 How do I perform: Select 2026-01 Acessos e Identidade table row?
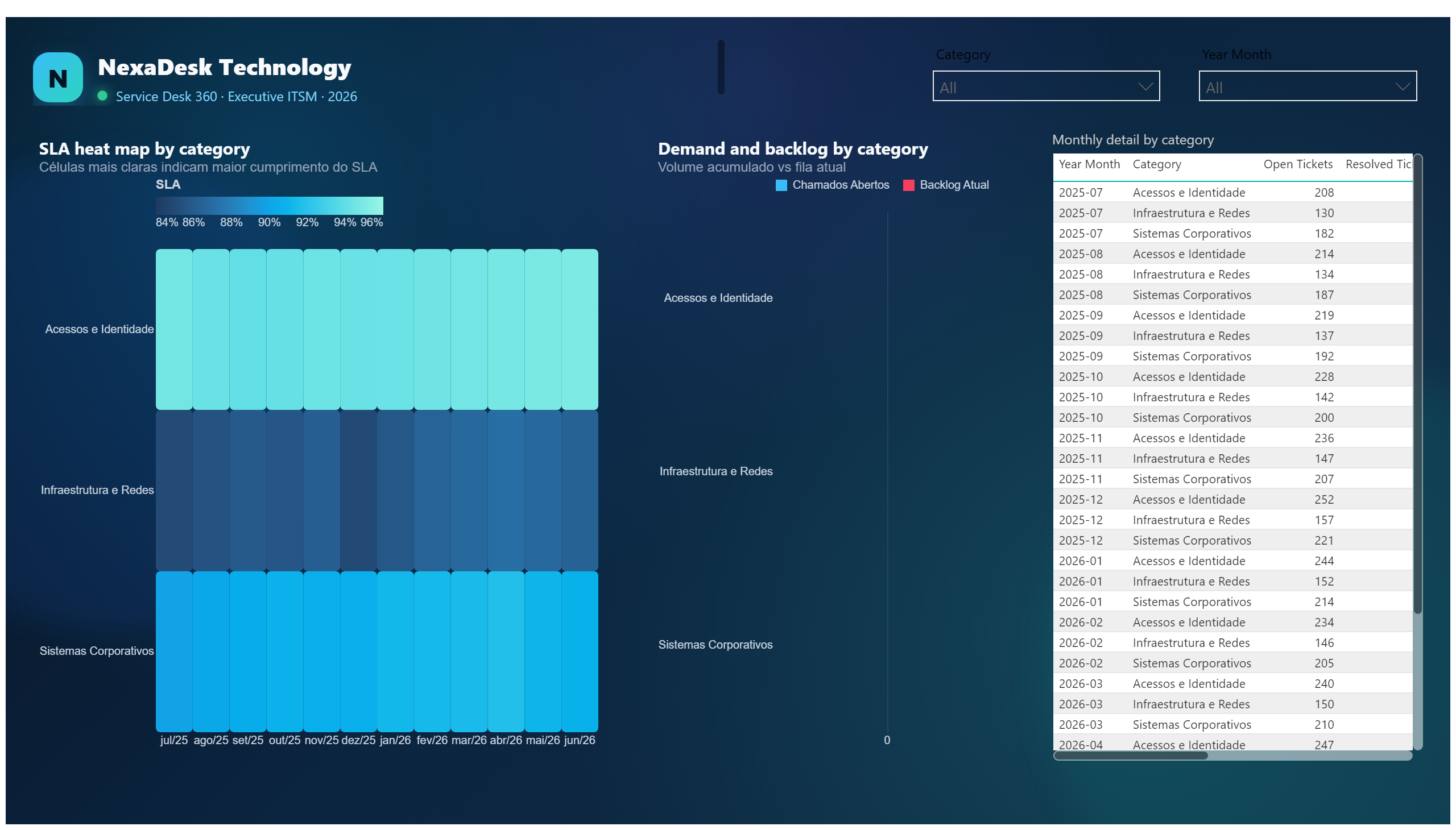[x=1232, y=561]
